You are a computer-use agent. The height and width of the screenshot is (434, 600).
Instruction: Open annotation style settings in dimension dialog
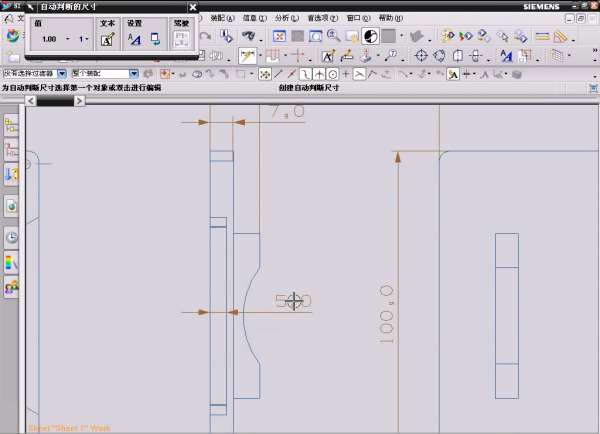click(134, 40)
